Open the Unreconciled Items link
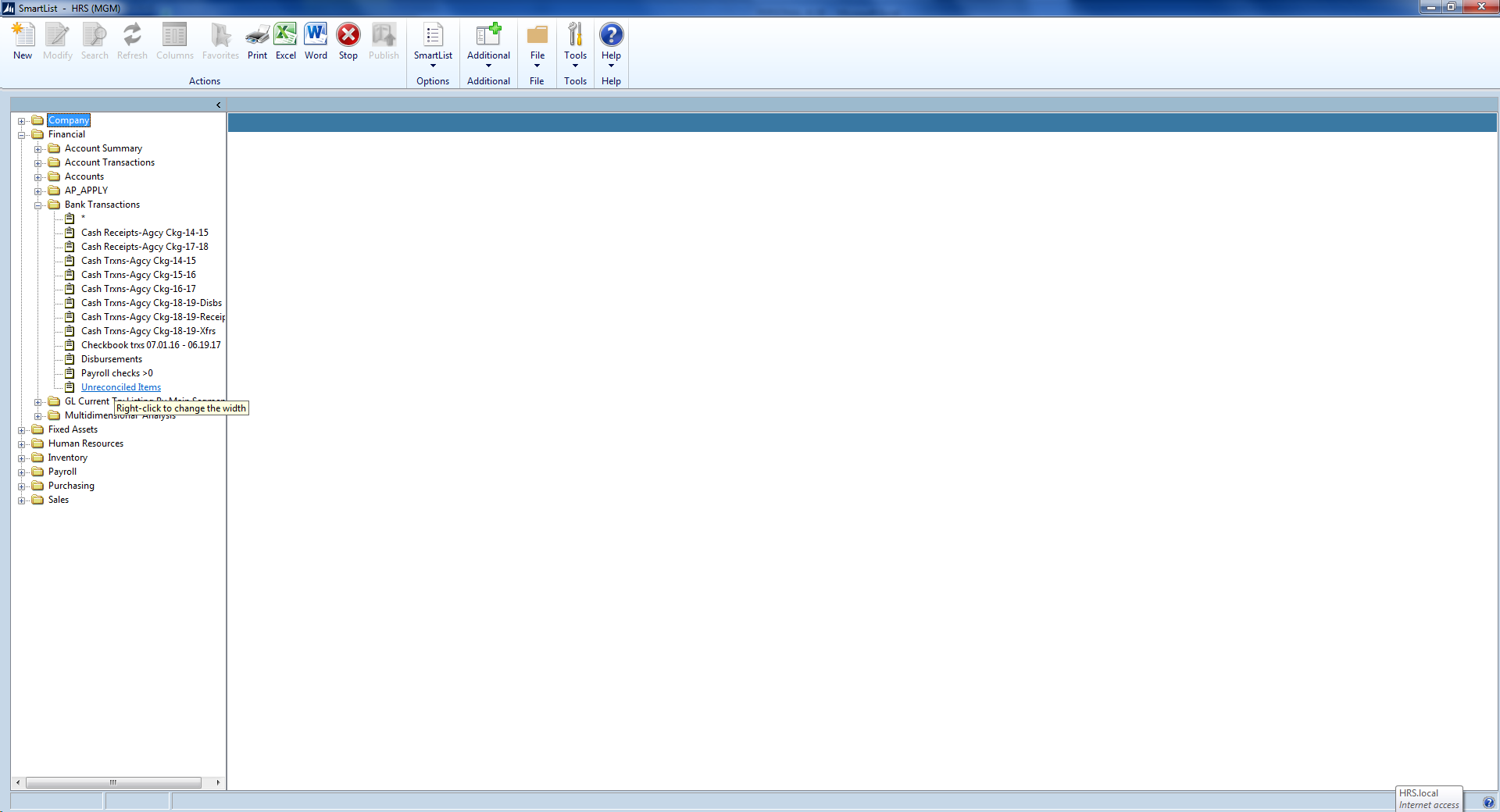This screenshot has height=812, width=1500. pos(121,387)
